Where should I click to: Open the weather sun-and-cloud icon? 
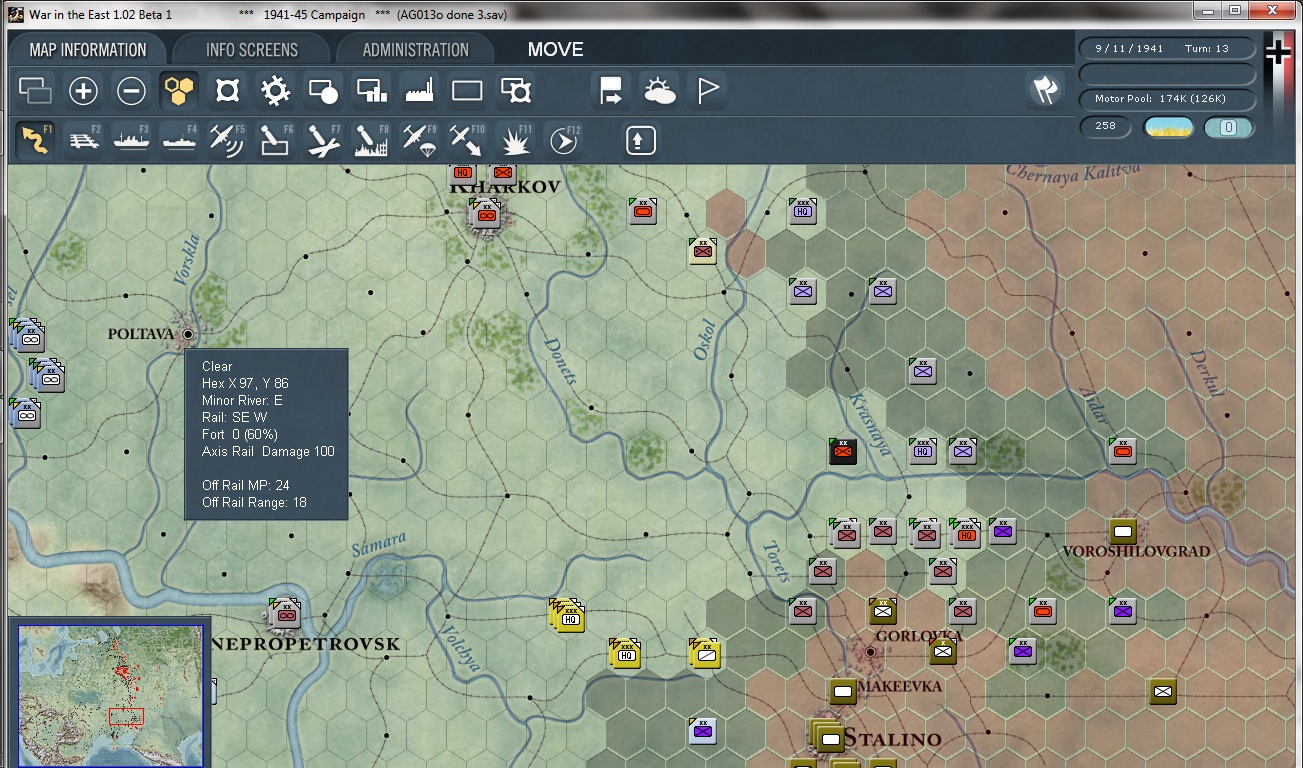click(659, 92)
